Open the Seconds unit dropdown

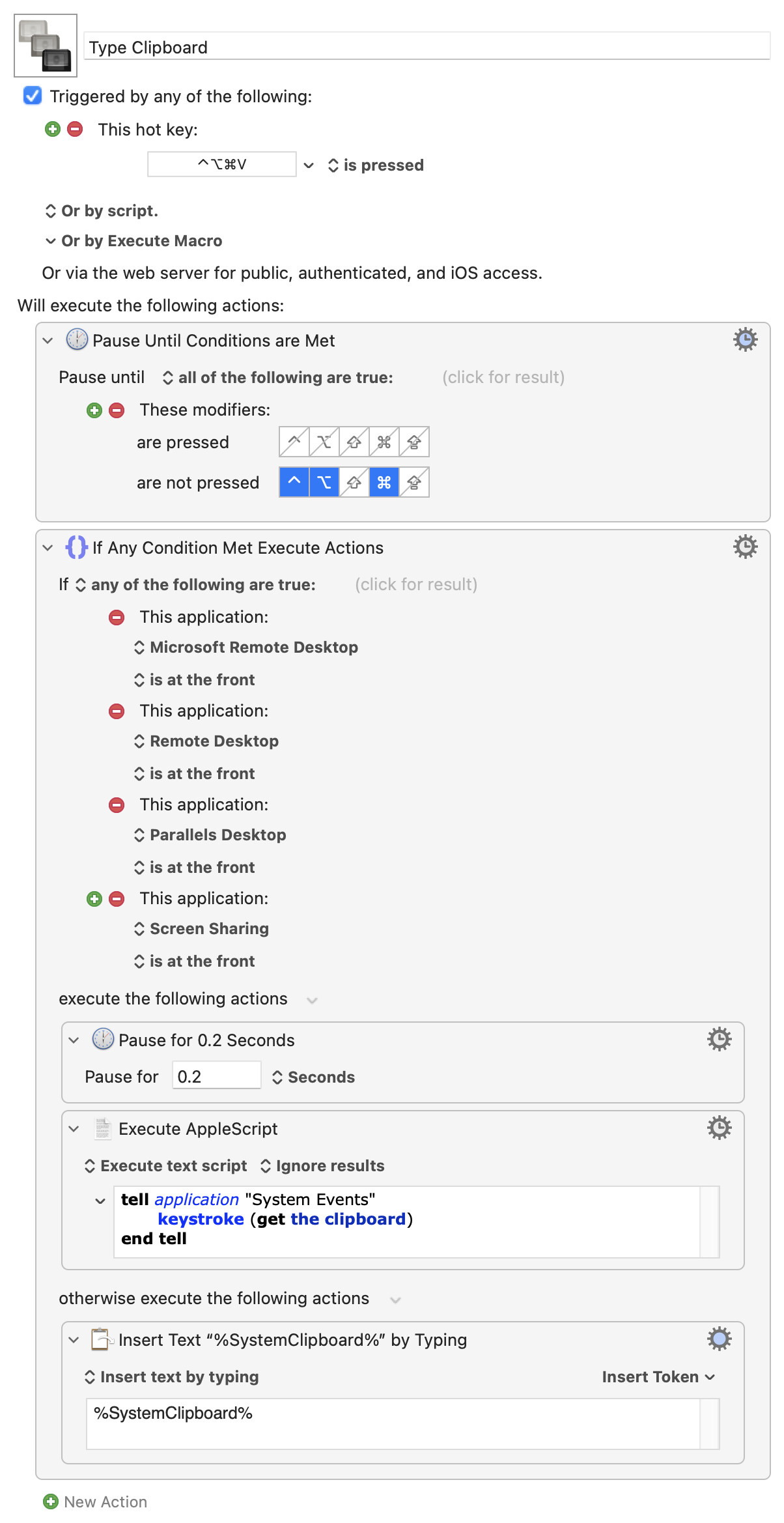coord(313,1077)
